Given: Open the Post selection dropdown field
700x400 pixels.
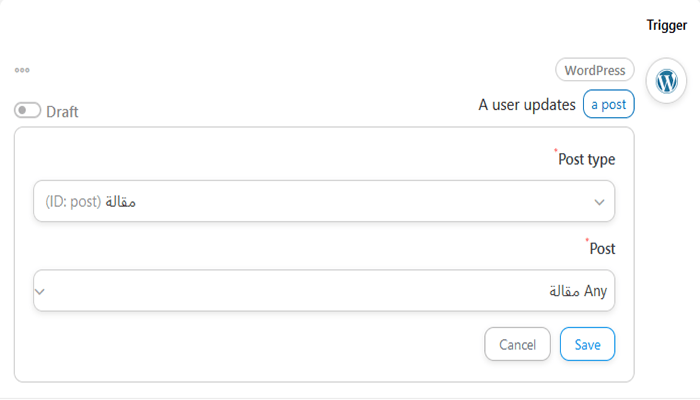Looking at the screenshot, I should [324, 291].
